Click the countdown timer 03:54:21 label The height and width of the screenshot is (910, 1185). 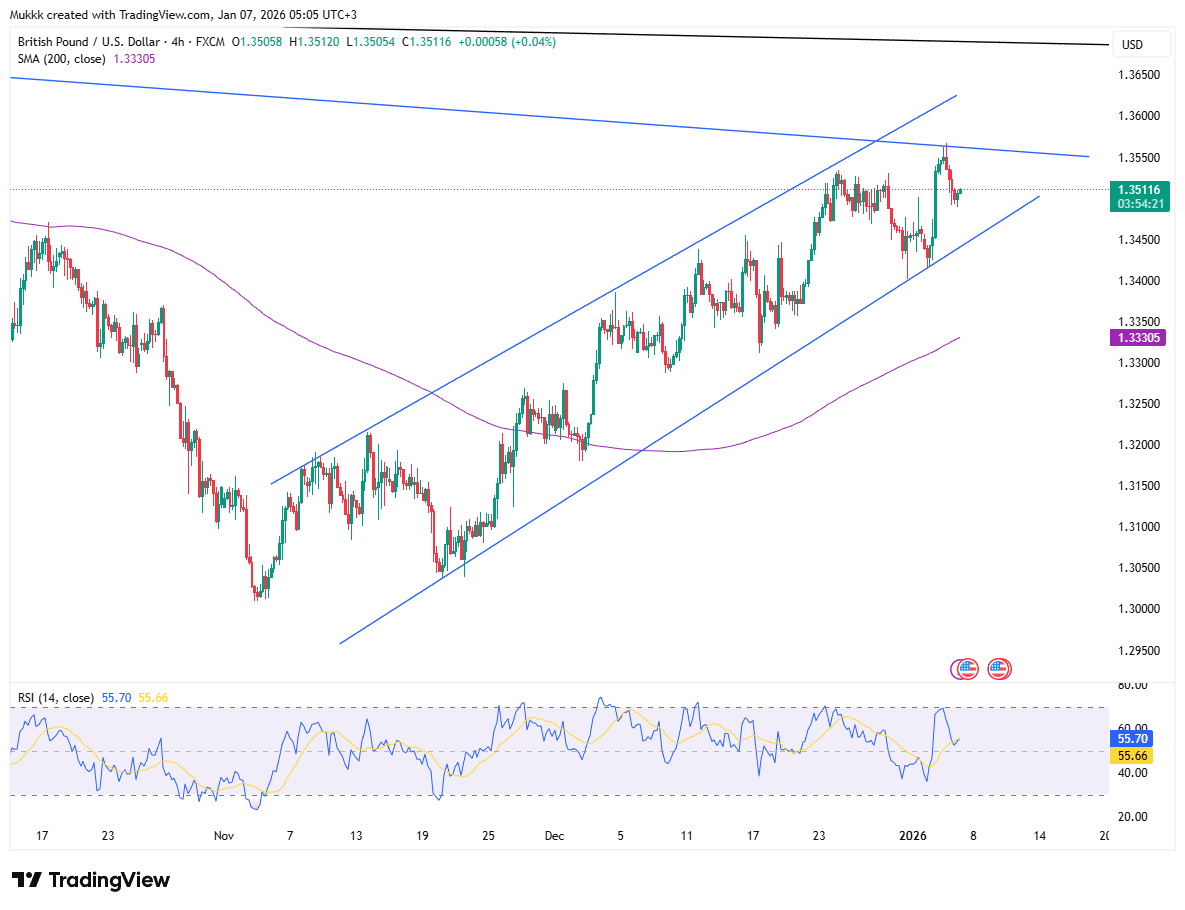tap(1139, 204)
